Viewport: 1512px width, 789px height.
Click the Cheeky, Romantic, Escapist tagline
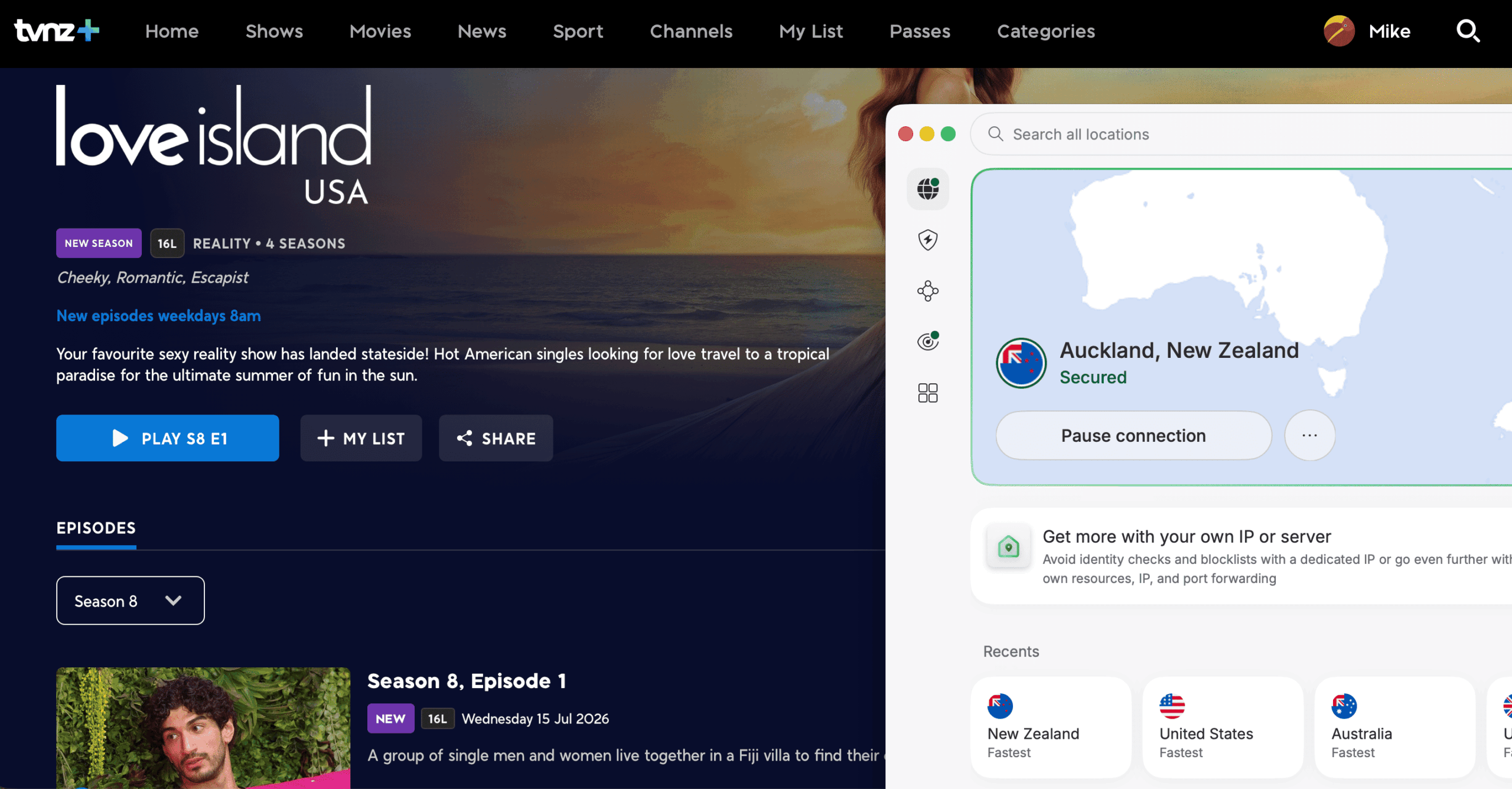(x=152, y=278)
